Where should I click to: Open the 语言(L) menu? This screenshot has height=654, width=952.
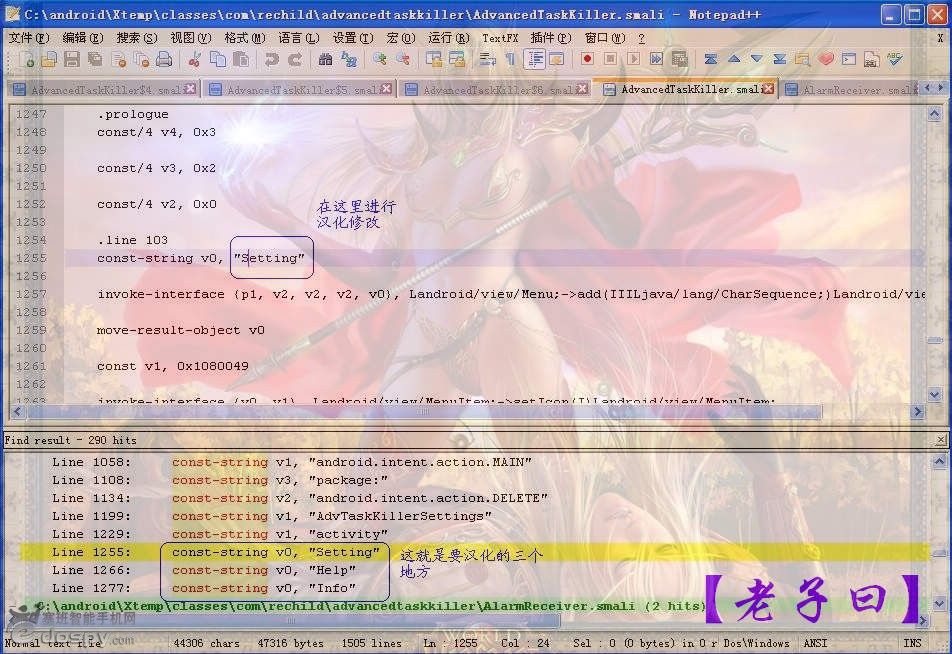point(299,38)
